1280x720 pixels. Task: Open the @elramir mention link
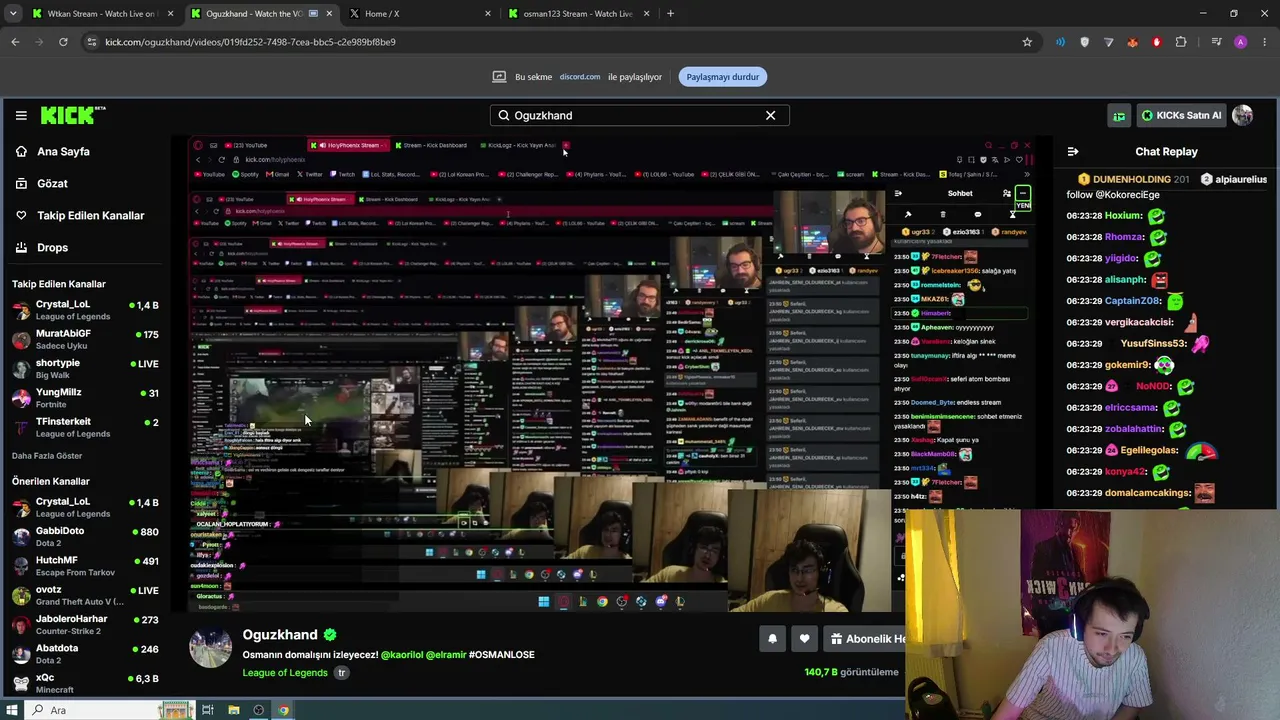click(x=446, y=655)
